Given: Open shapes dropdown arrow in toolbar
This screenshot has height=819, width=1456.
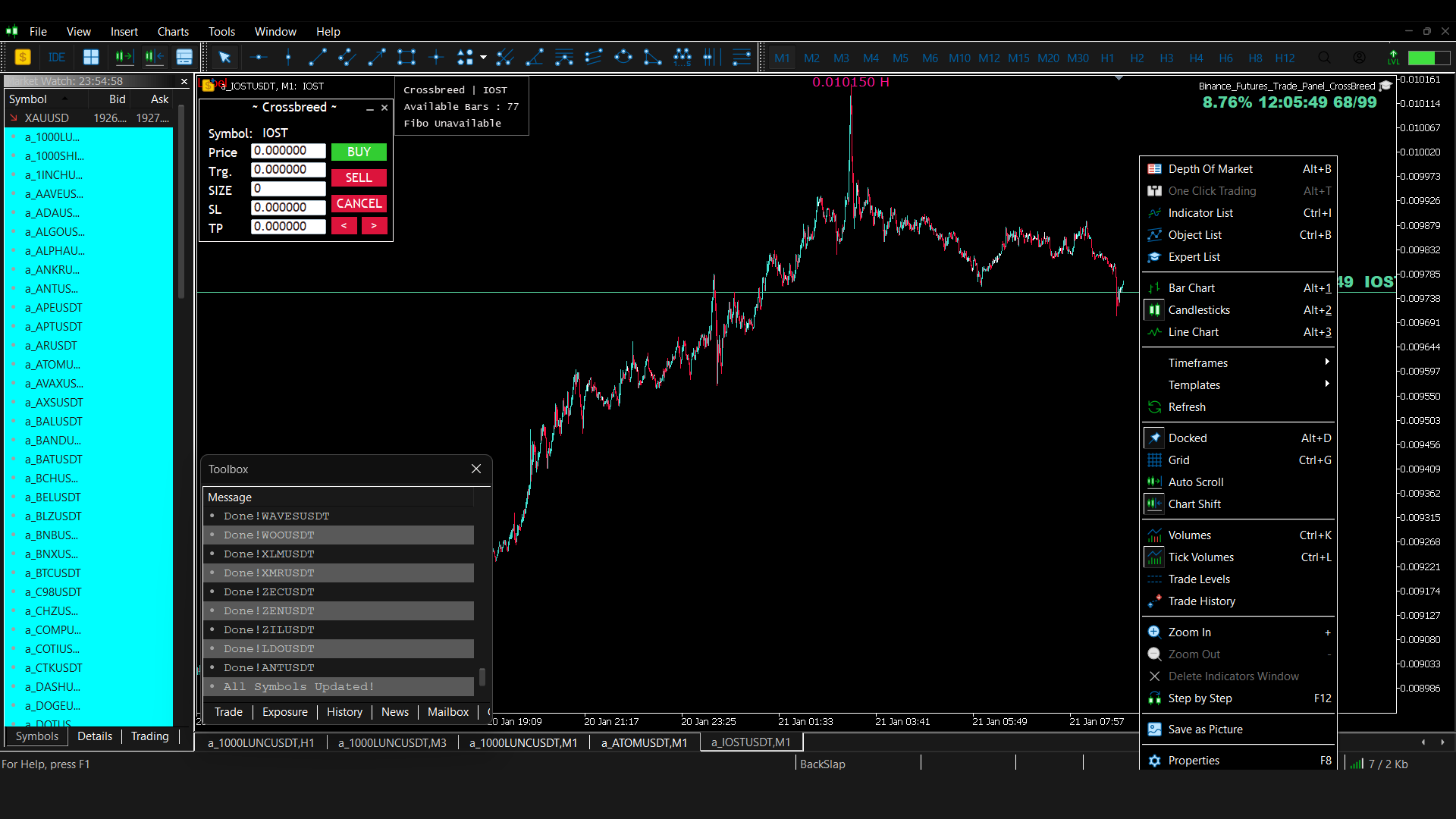Looking at the screenshot, I should coord(483,58).
